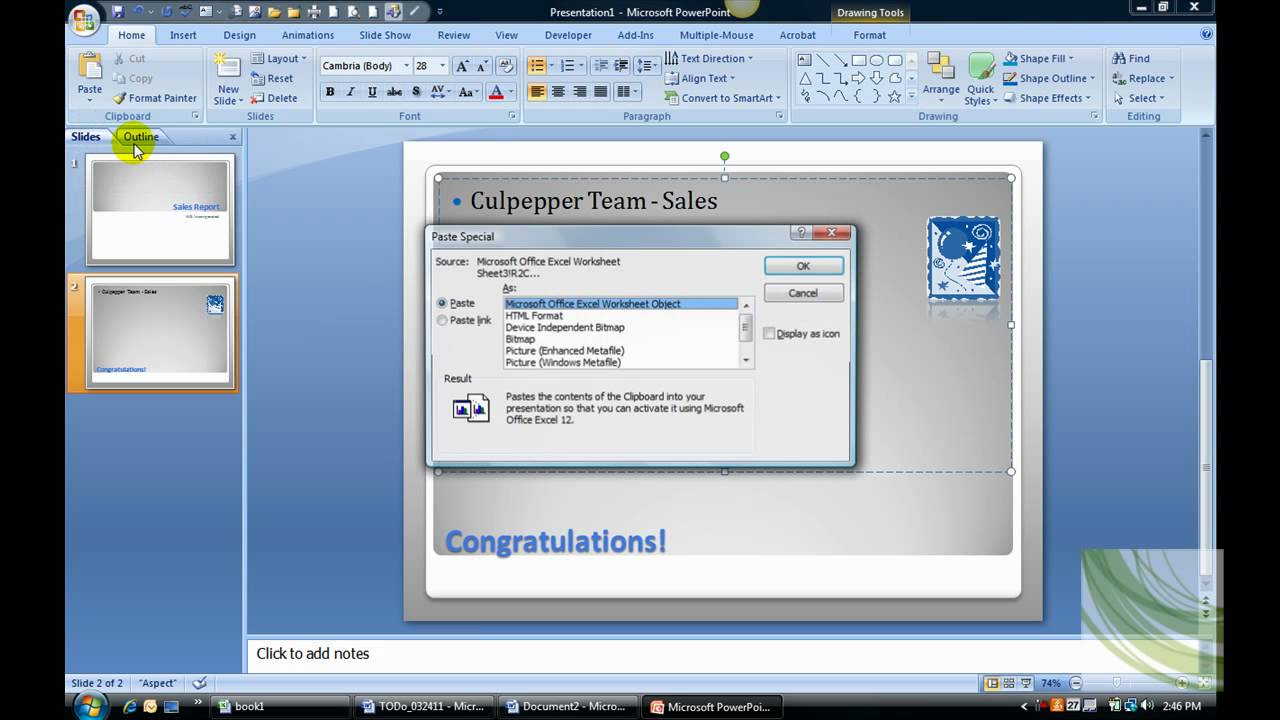The width and height of the screenshot is (1280, 720).
Task: Enable the Display as icon checkbox
Action: [x=769, y=334]
